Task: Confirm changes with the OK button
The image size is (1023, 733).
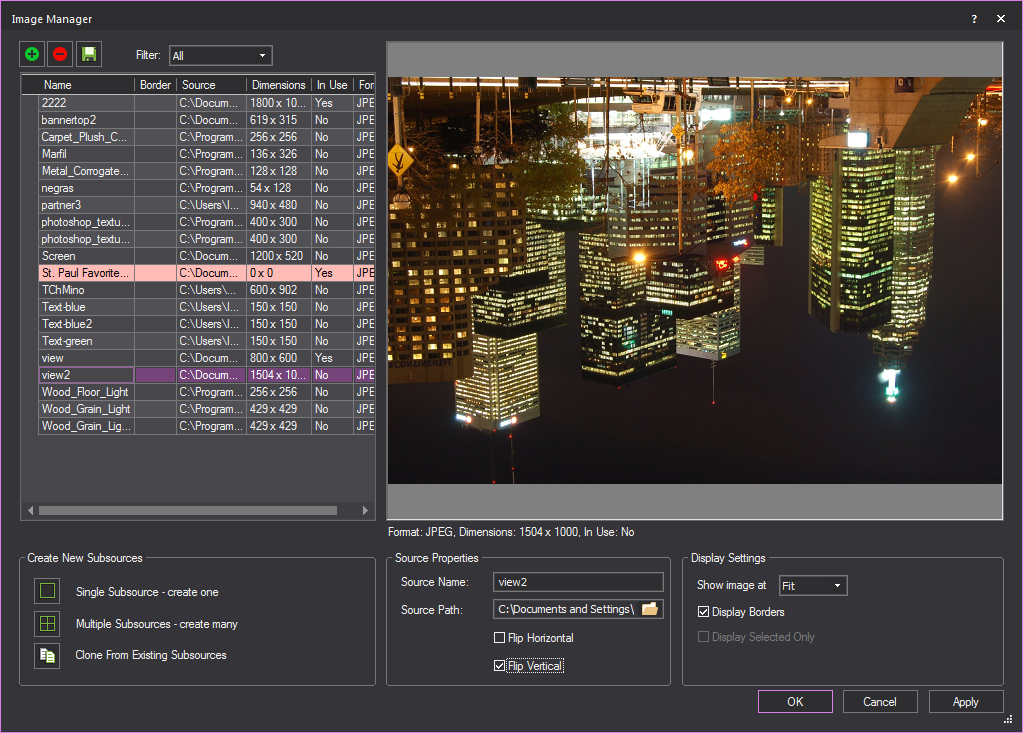Action: point(794,701)
